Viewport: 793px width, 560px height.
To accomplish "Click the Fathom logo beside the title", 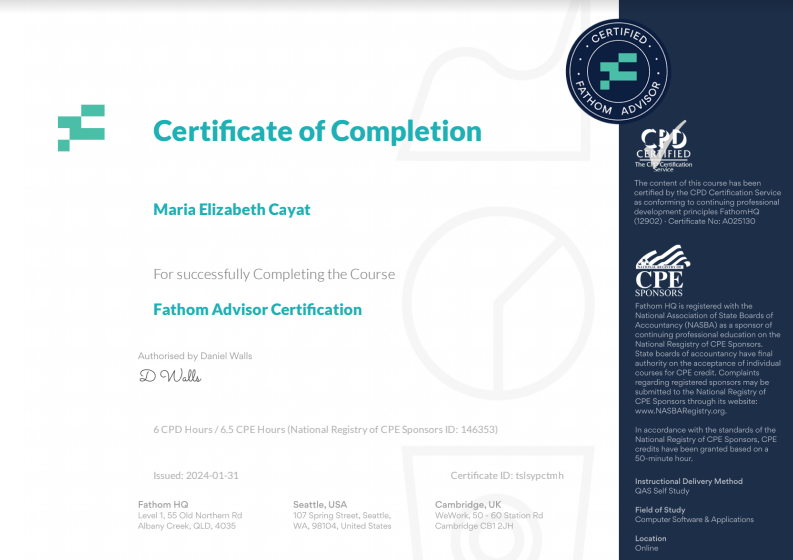I will tap(81, 128).
